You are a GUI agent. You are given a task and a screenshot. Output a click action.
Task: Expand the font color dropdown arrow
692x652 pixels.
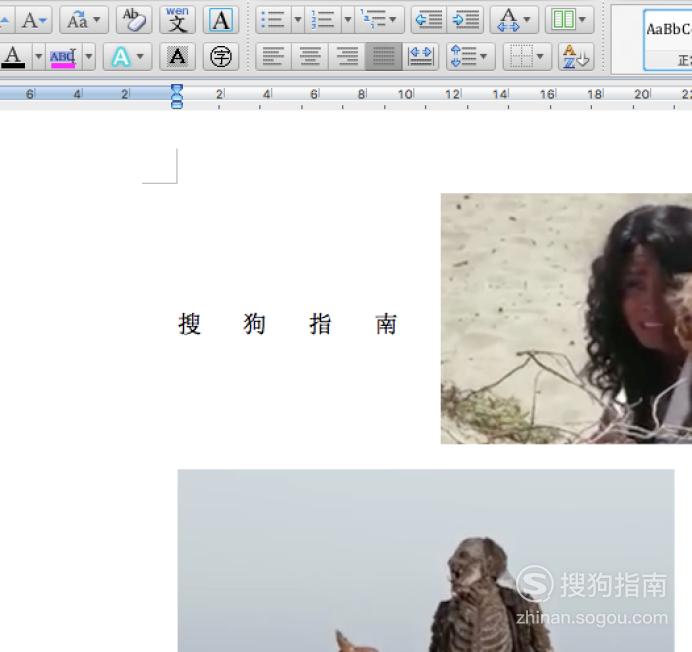coord(39,57)
